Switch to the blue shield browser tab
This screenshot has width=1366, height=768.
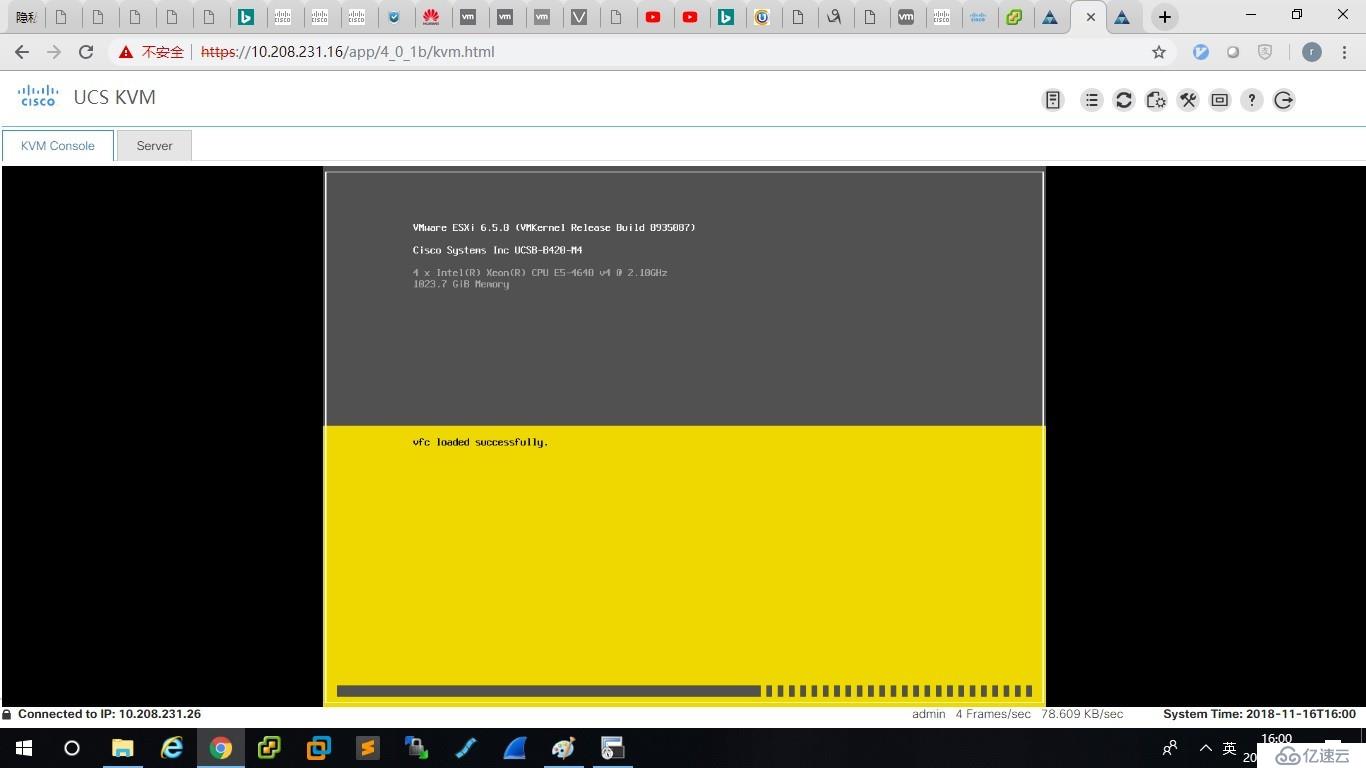394,17
